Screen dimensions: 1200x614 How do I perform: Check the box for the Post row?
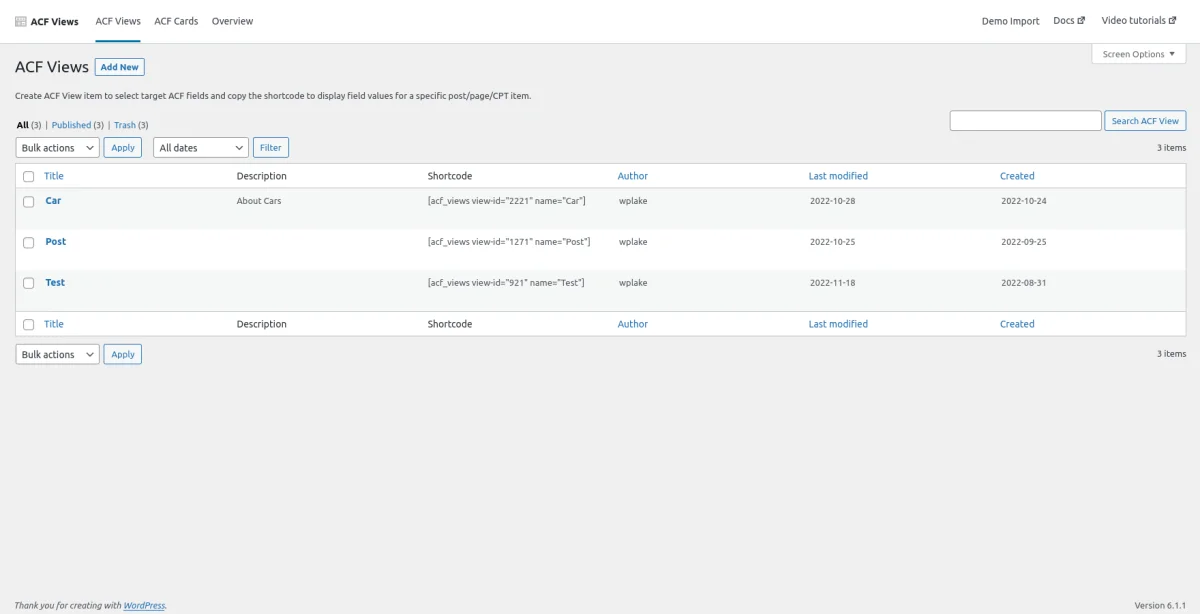28,242
